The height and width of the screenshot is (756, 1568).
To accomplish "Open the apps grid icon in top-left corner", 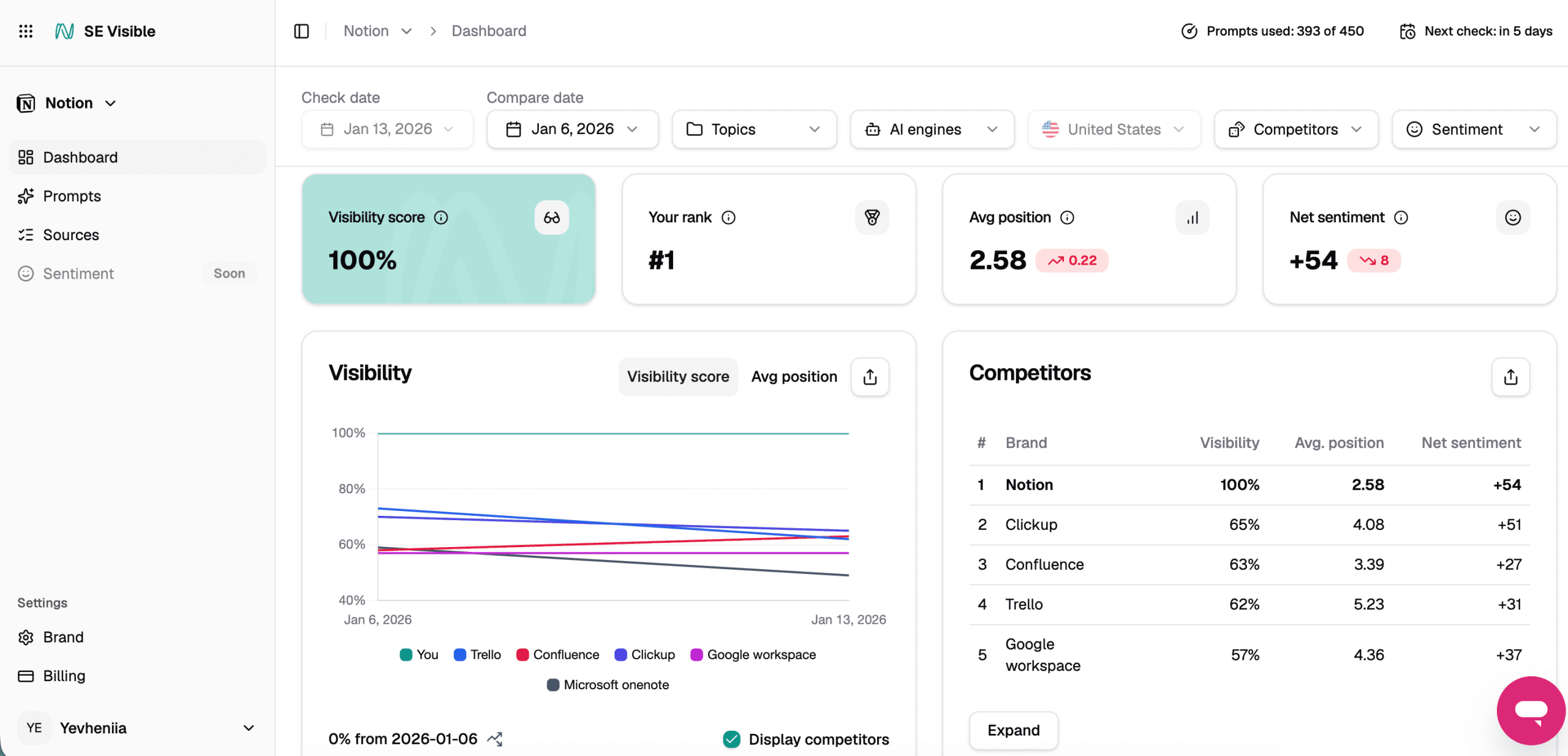I will pos(25,31).
